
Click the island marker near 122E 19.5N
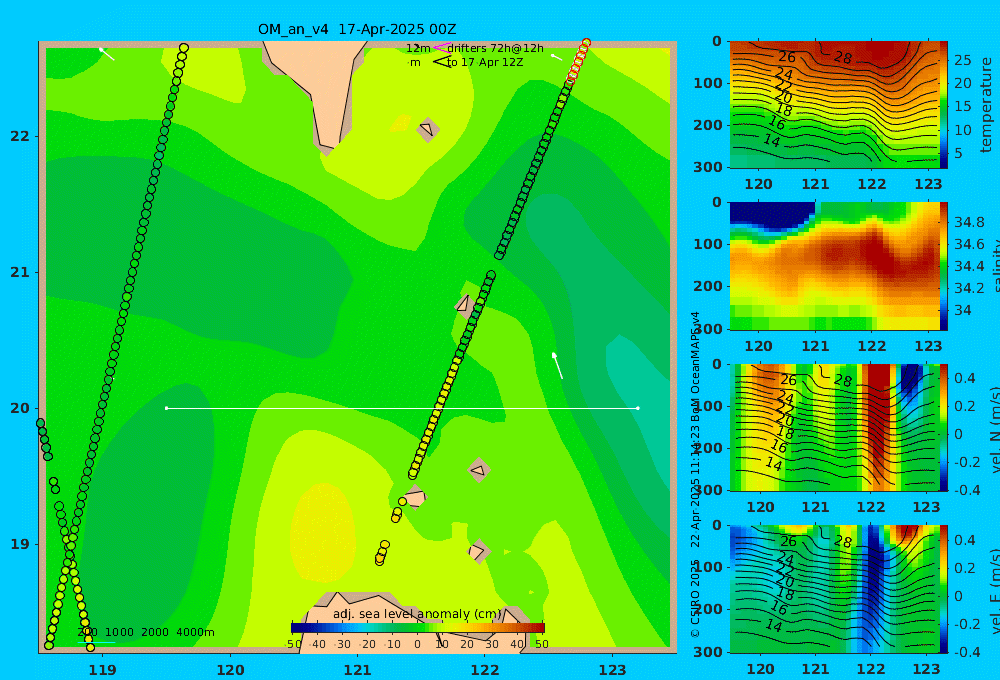click(479, 471)
